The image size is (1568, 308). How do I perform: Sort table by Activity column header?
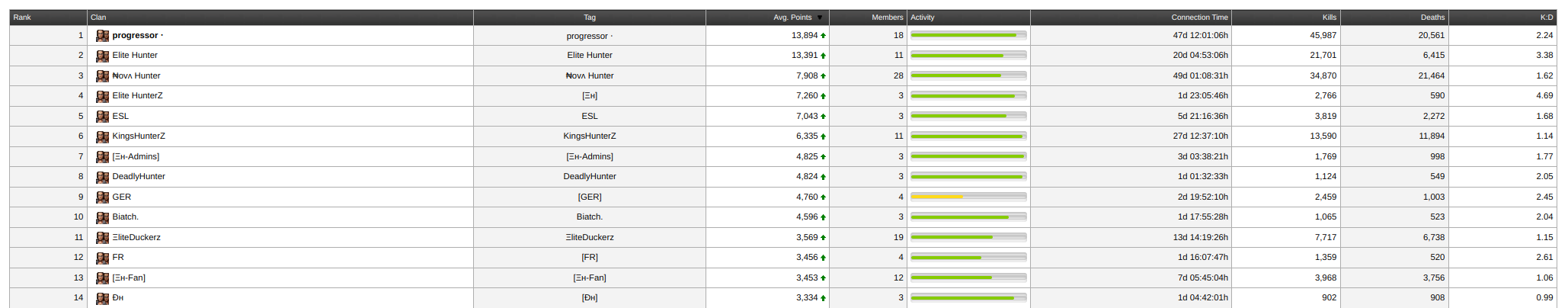pyautogui.click(x=923, y=17)
